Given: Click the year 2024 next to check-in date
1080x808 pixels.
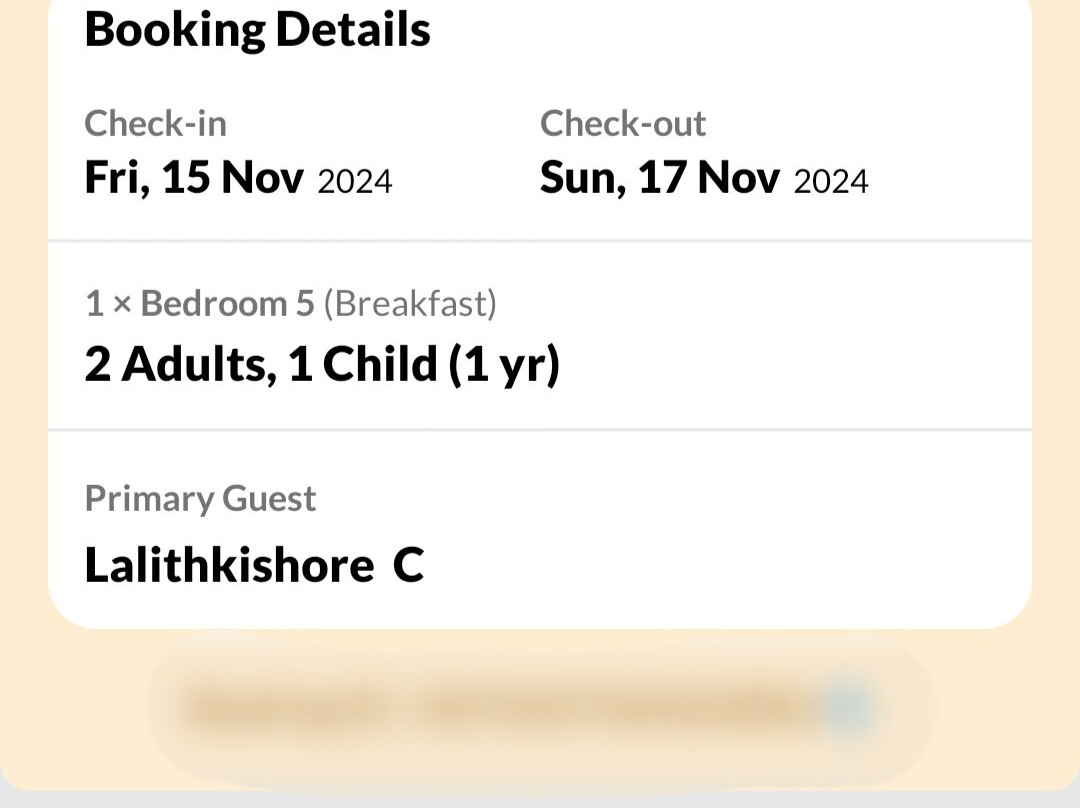Looking at the screenshot, I should 355,181.
